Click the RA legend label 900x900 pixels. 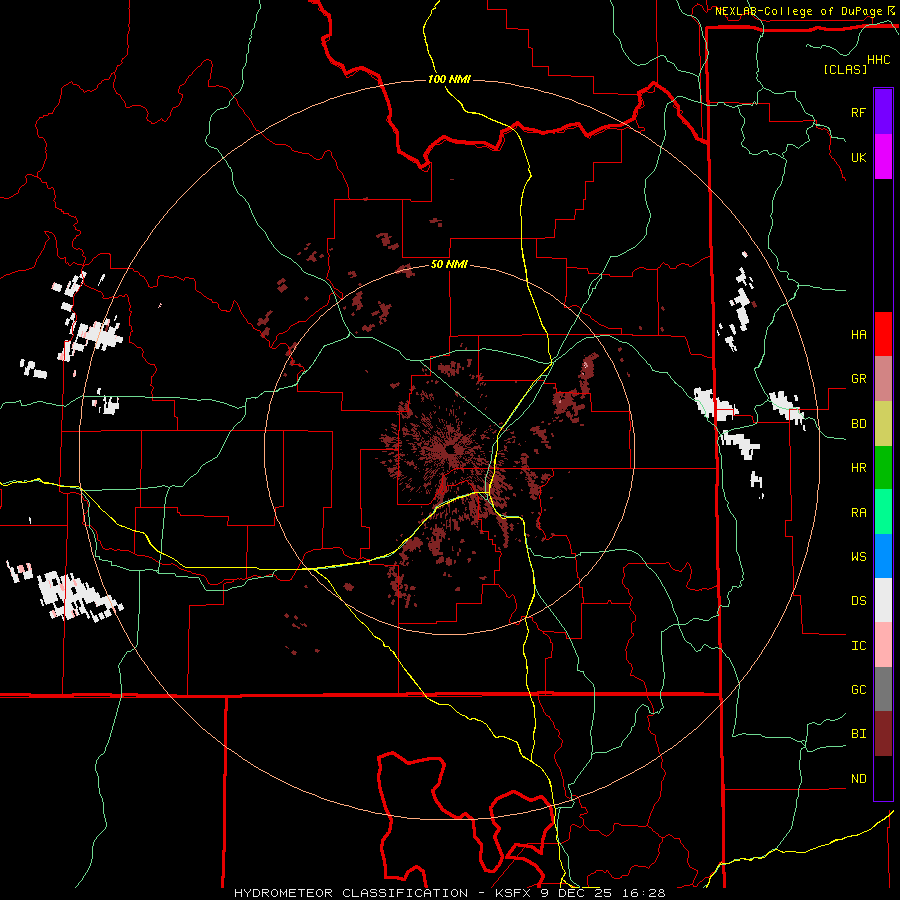point(858,512)
